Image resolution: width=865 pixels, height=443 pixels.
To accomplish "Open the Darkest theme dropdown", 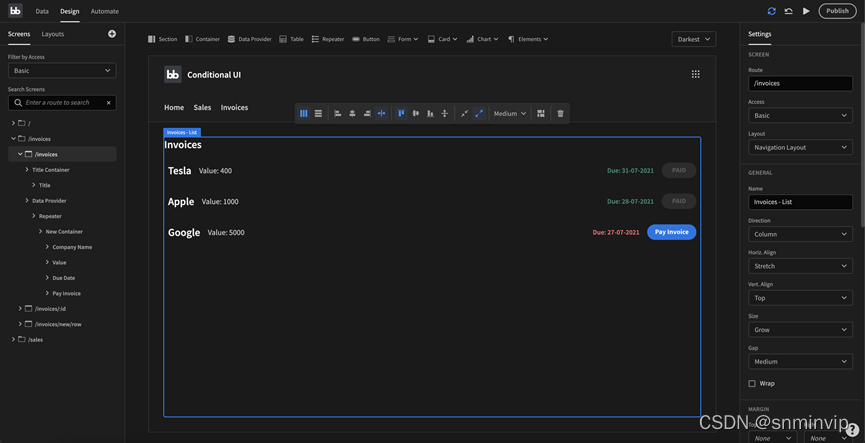I will [x=693, y=39].
